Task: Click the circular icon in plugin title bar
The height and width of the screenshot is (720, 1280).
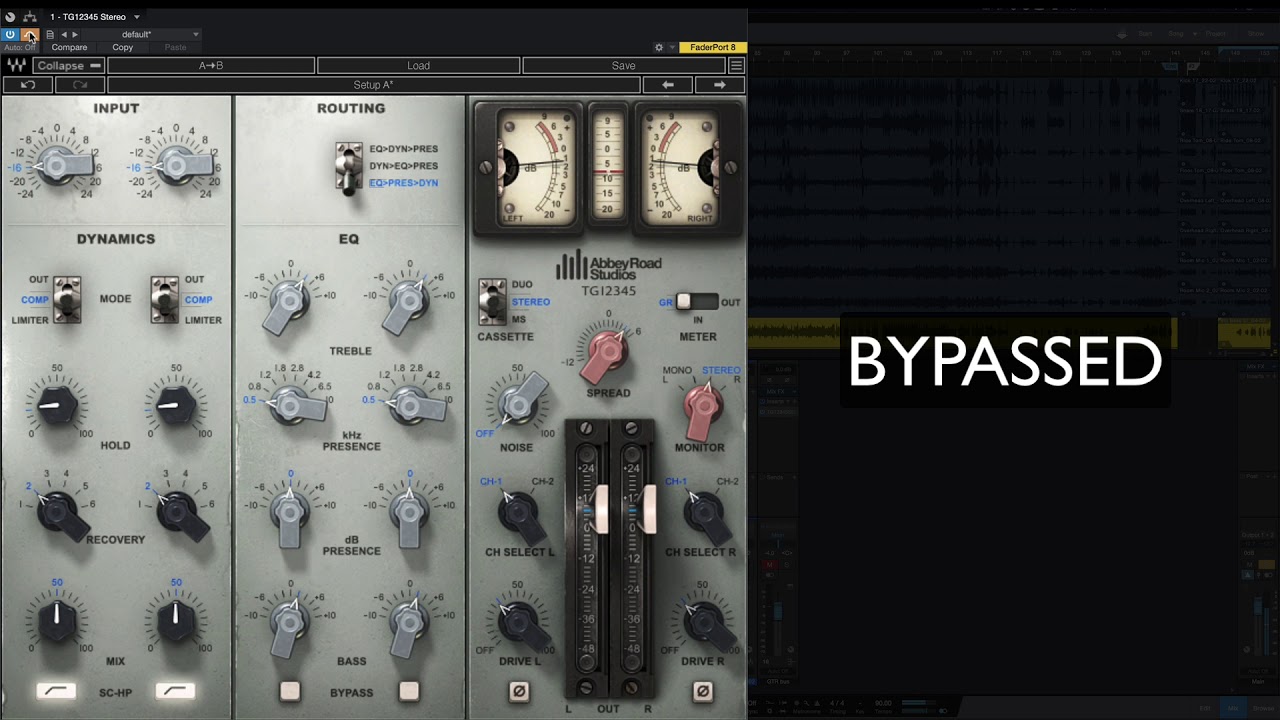Action: pos(10,17)
